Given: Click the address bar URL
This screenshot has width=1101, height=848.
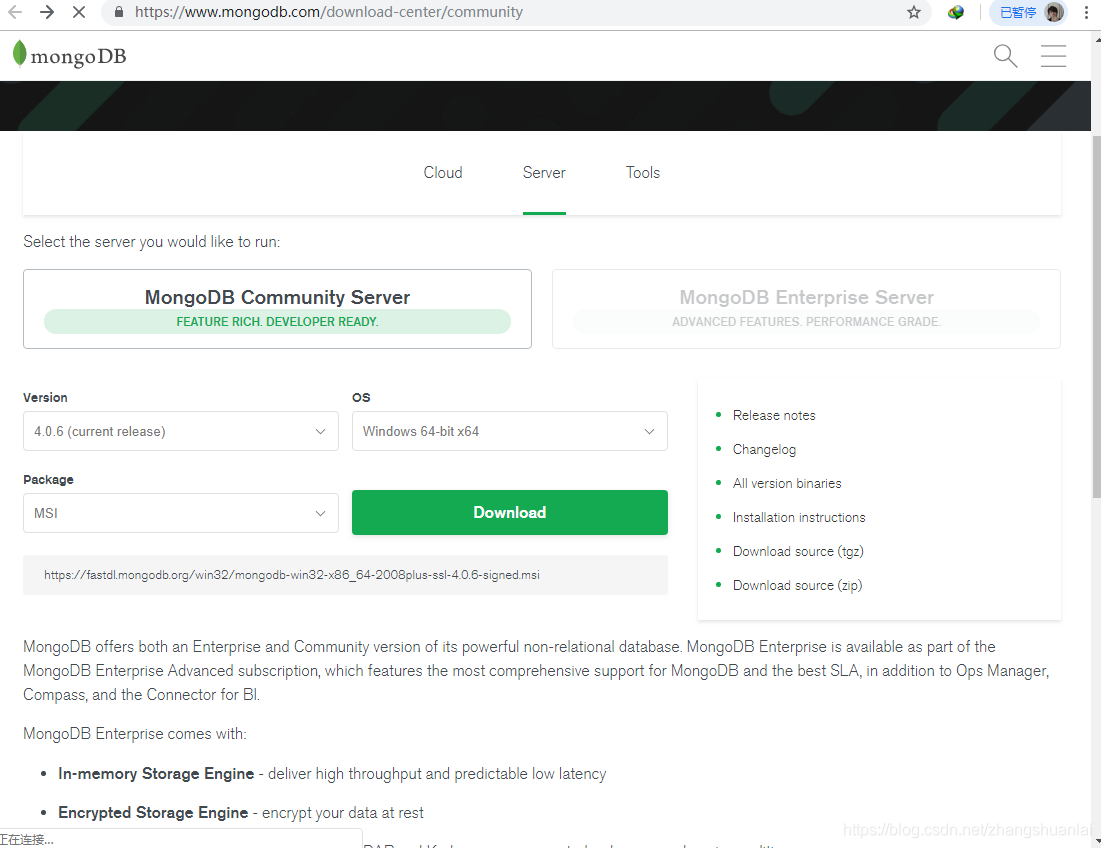Looking at the screenshot, I should click(329, 12).
